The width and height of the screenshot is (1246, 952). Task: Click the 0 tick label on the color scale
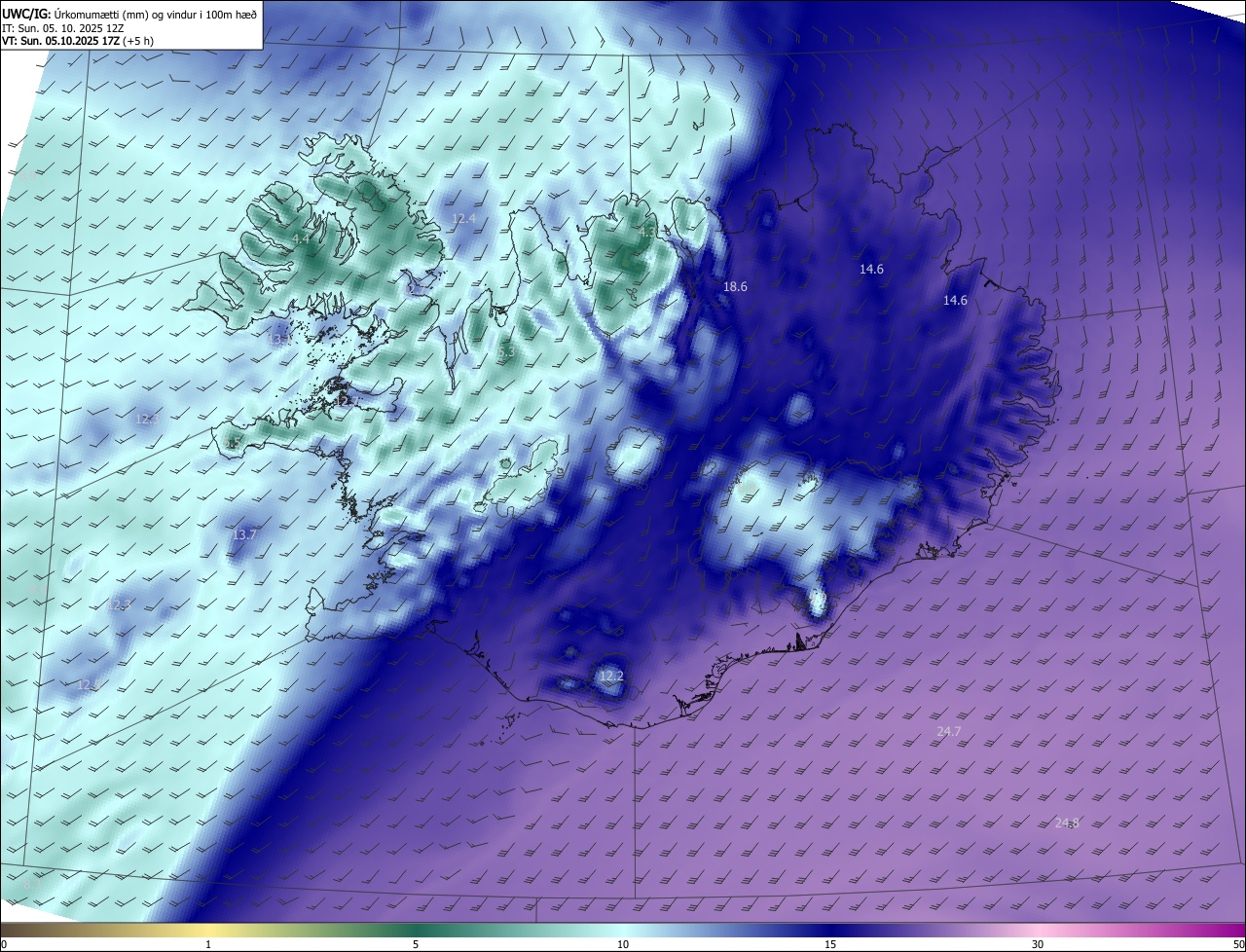(x=4, y=944)
